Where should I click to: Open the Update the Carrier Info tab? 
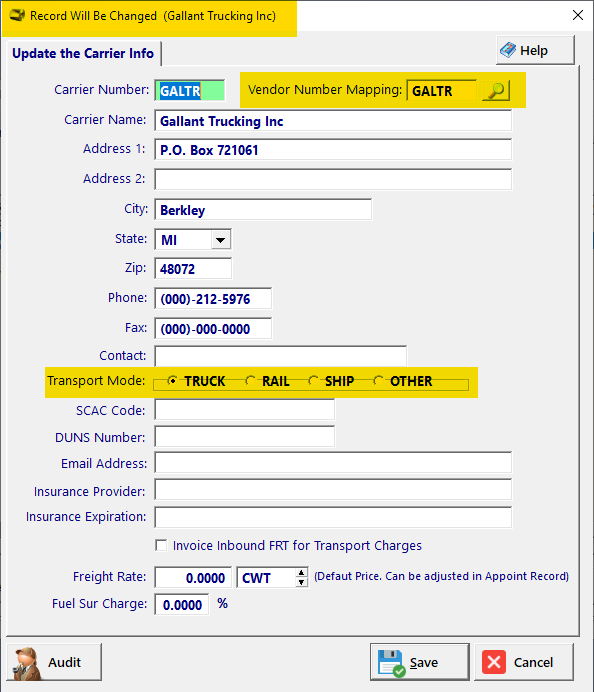pos(83,53)
